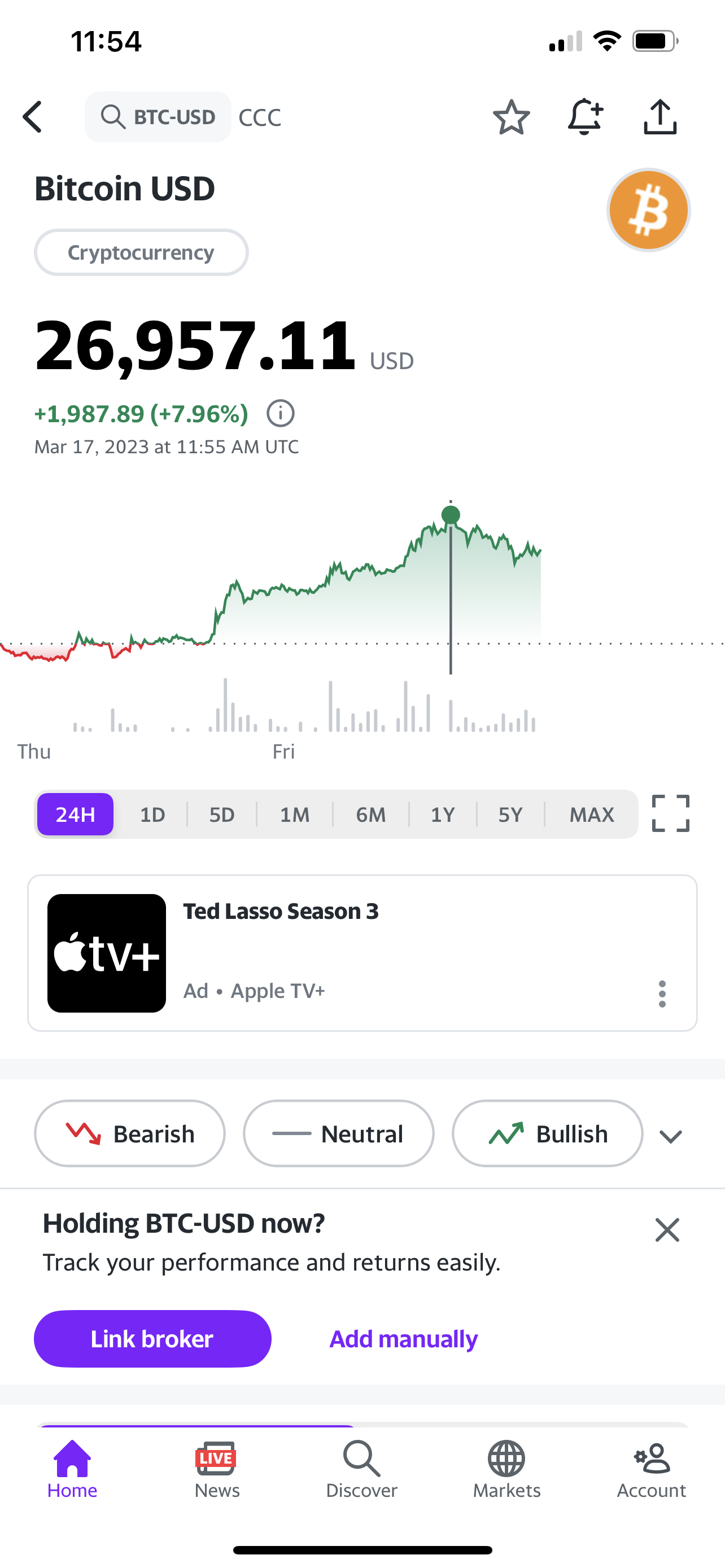This screenshot has height=1568, width=725.
Task: Vote Bullish on Bitcoin sentiment
Action: 547,1133
